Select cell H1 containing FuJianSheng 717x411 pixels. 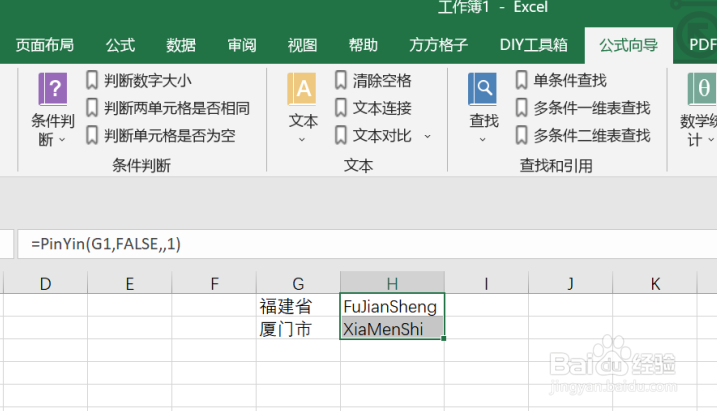coord(392,305)
